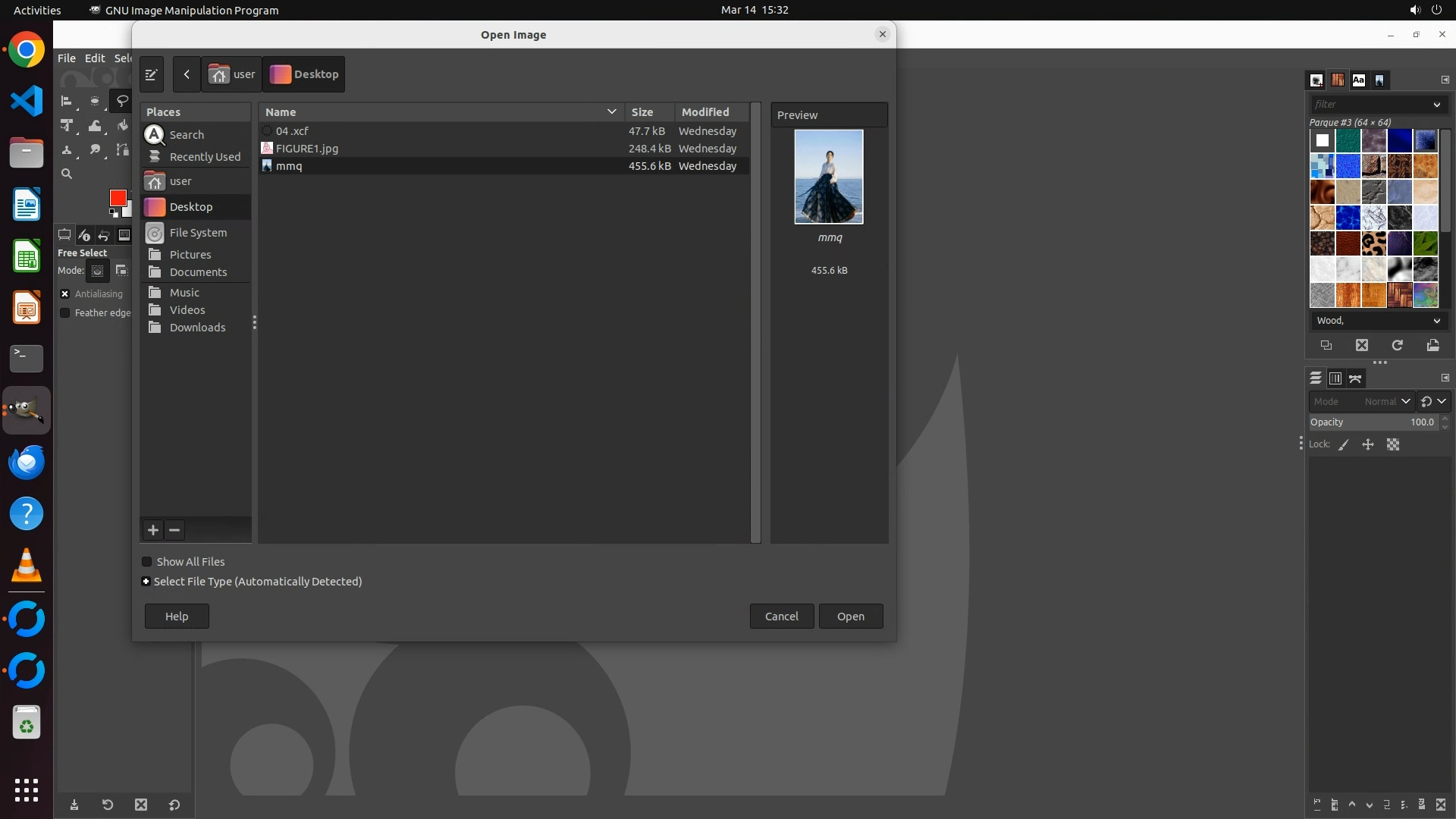This screenshot has height=819, width=1456.
Task: Open the Edit menu
Action: point(95,58)
